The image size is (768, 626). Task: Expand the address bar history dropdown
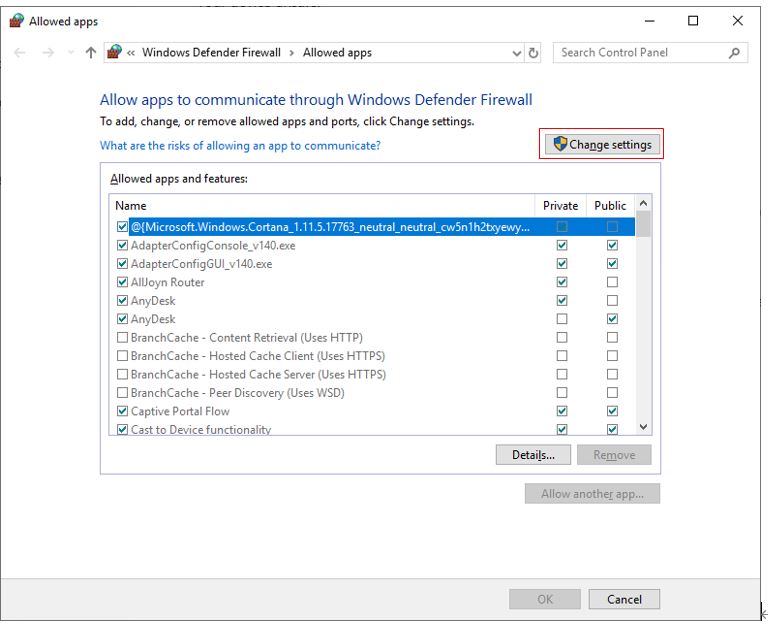517,53
